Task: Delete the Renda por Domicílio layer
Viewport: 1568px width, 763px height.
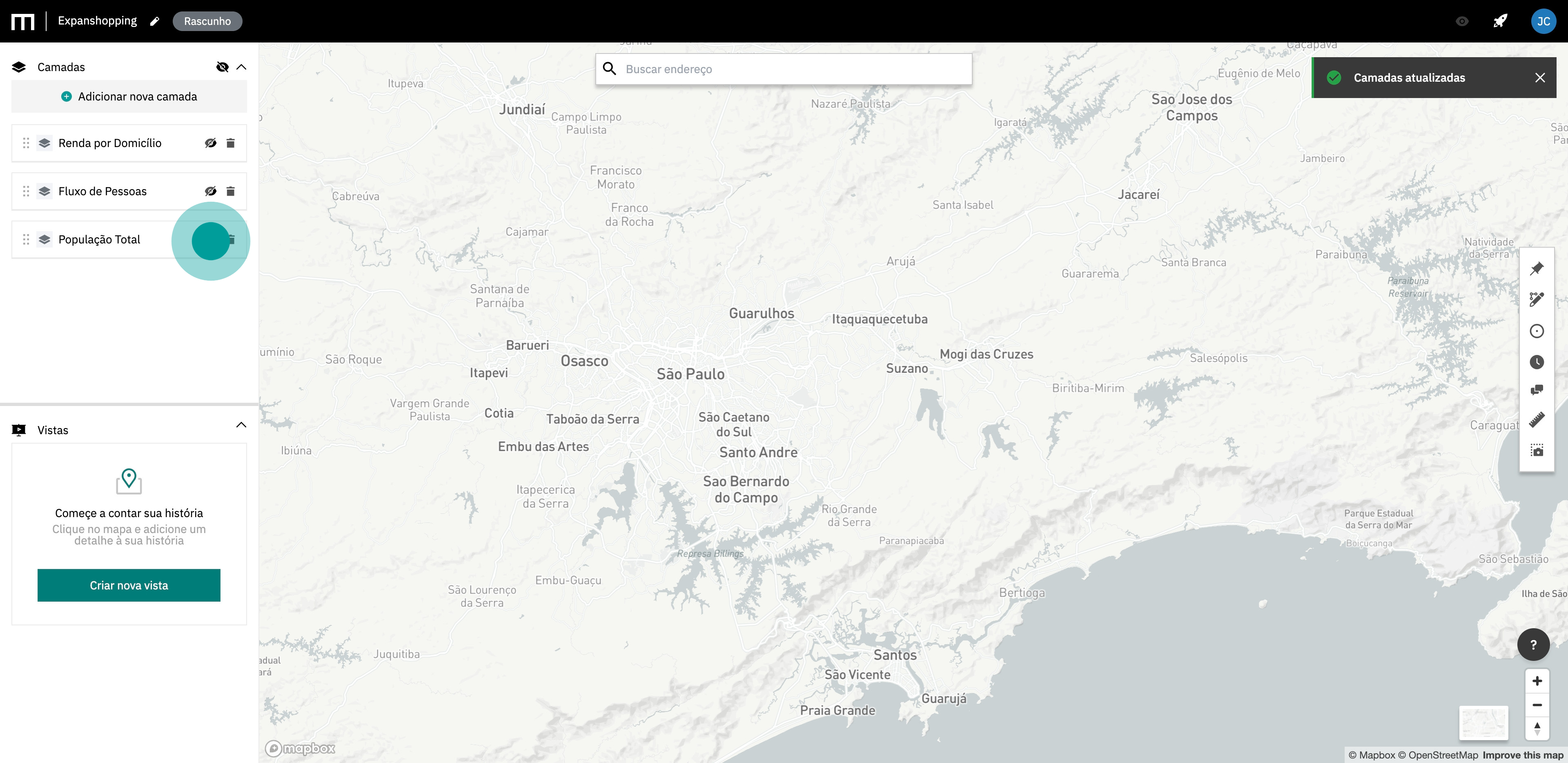Action: pos(230,143)
